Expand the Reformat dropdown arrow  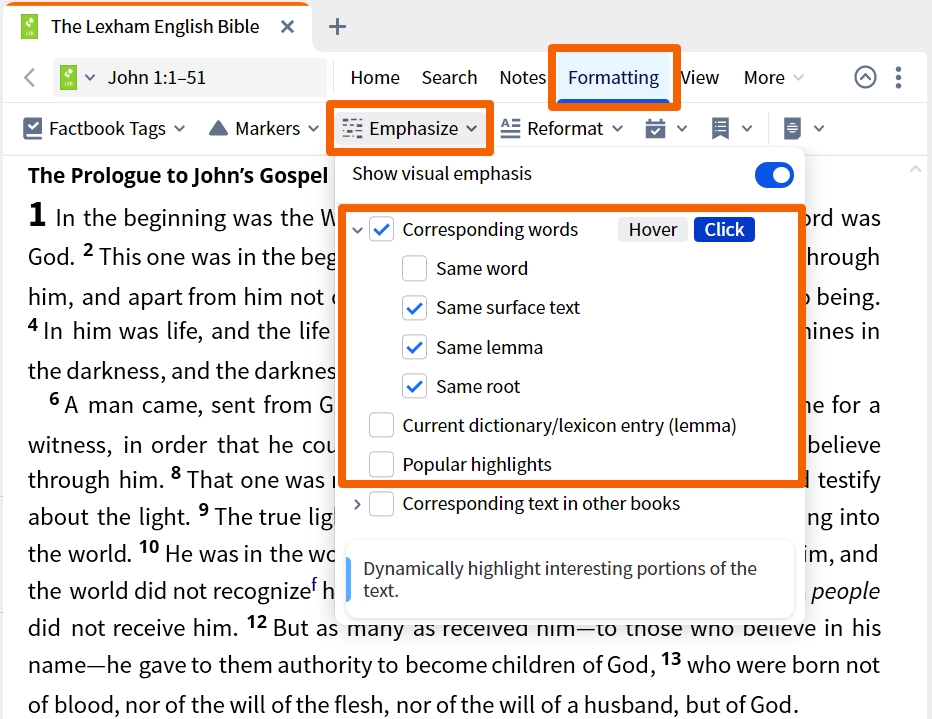(x=617, y=128)
